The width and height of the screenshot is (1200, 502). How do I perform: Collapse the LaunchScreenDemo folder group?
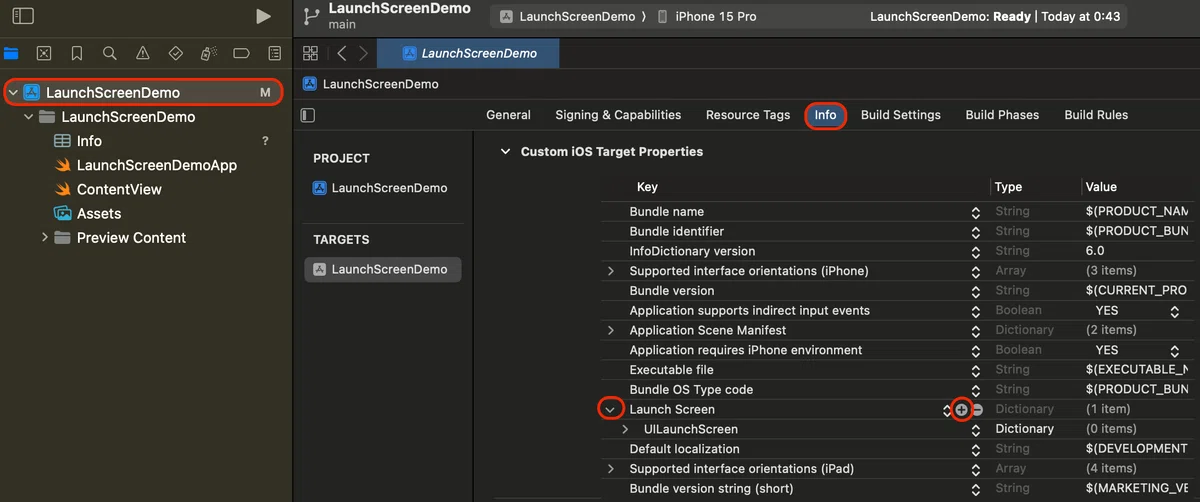point(28,117)
